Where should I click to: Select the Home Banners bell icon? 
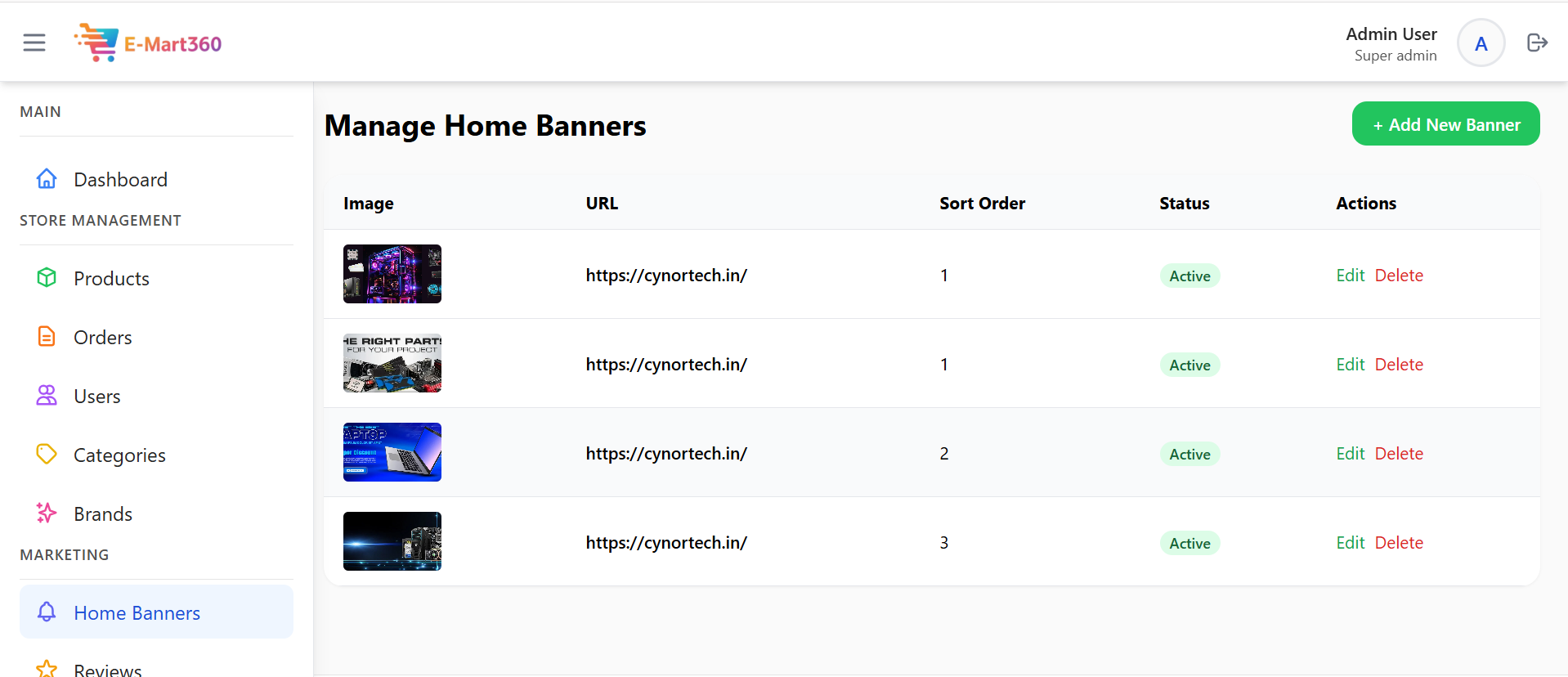point(47,612)
